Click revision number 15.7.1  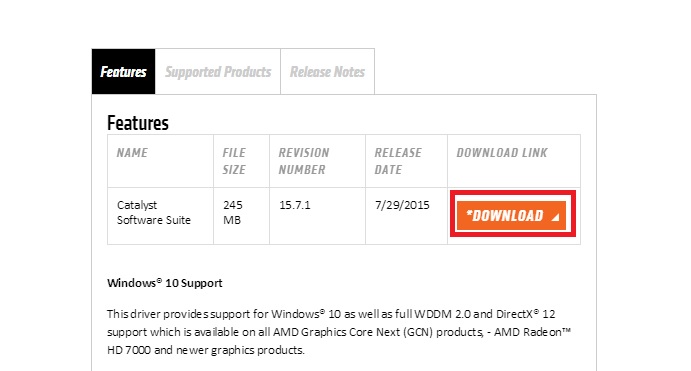click(295, 205)
